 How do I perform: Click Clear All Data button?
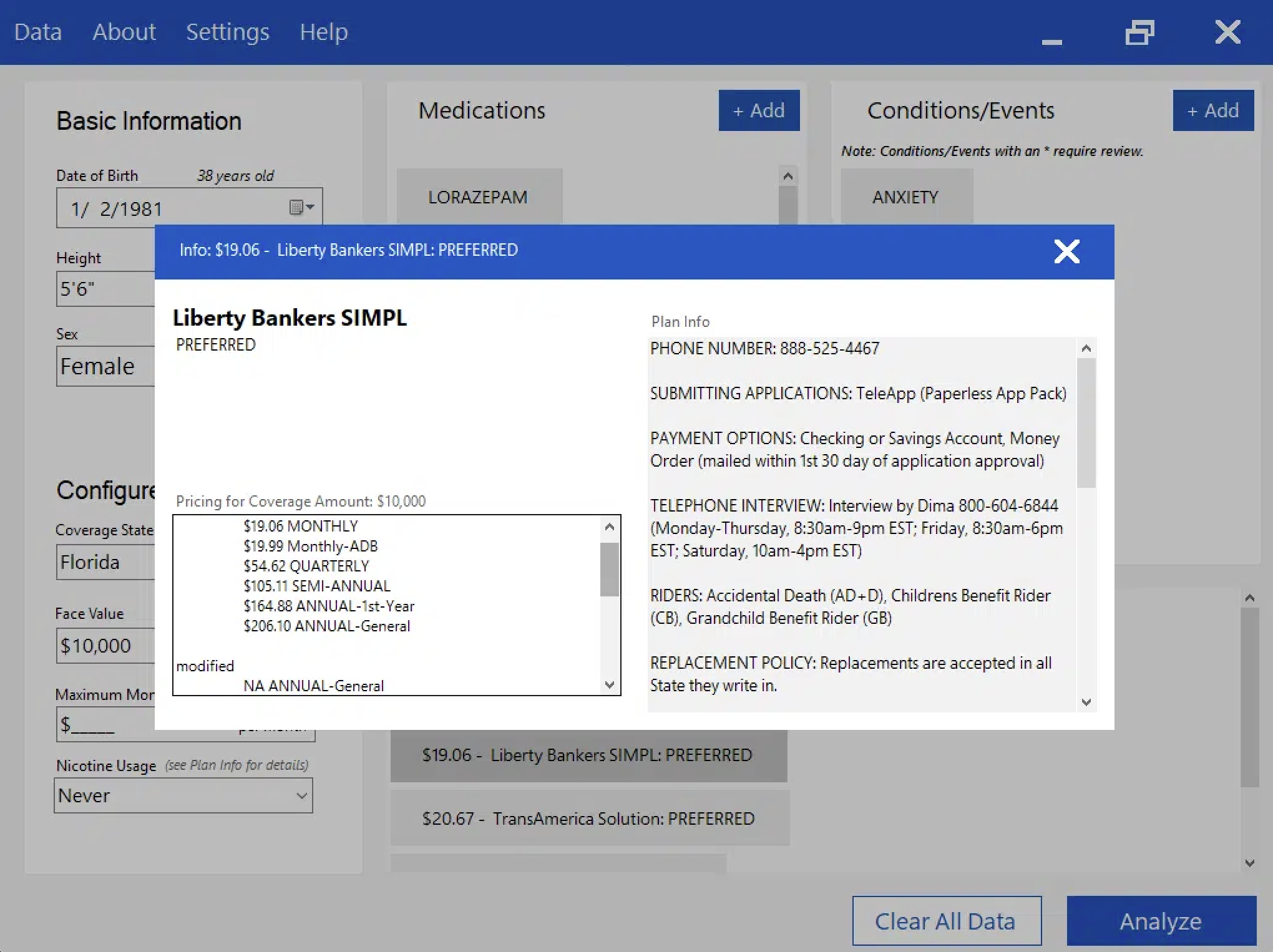click(x=946, y=921)
